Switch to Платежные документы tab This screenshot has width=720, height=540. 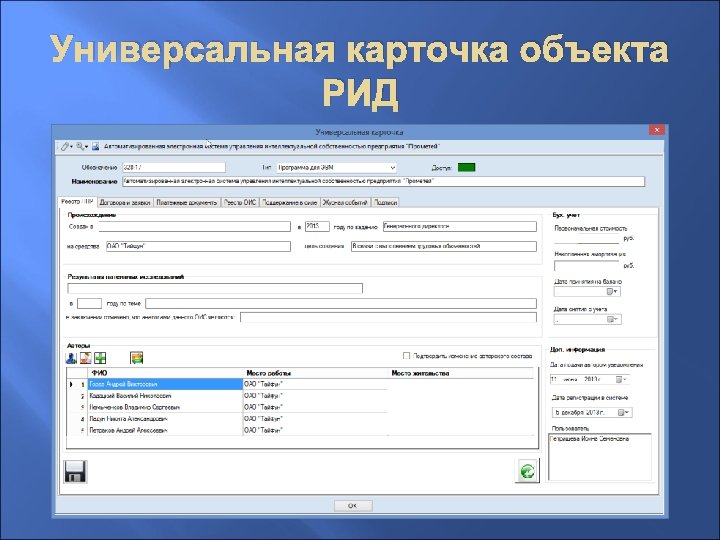187,202
